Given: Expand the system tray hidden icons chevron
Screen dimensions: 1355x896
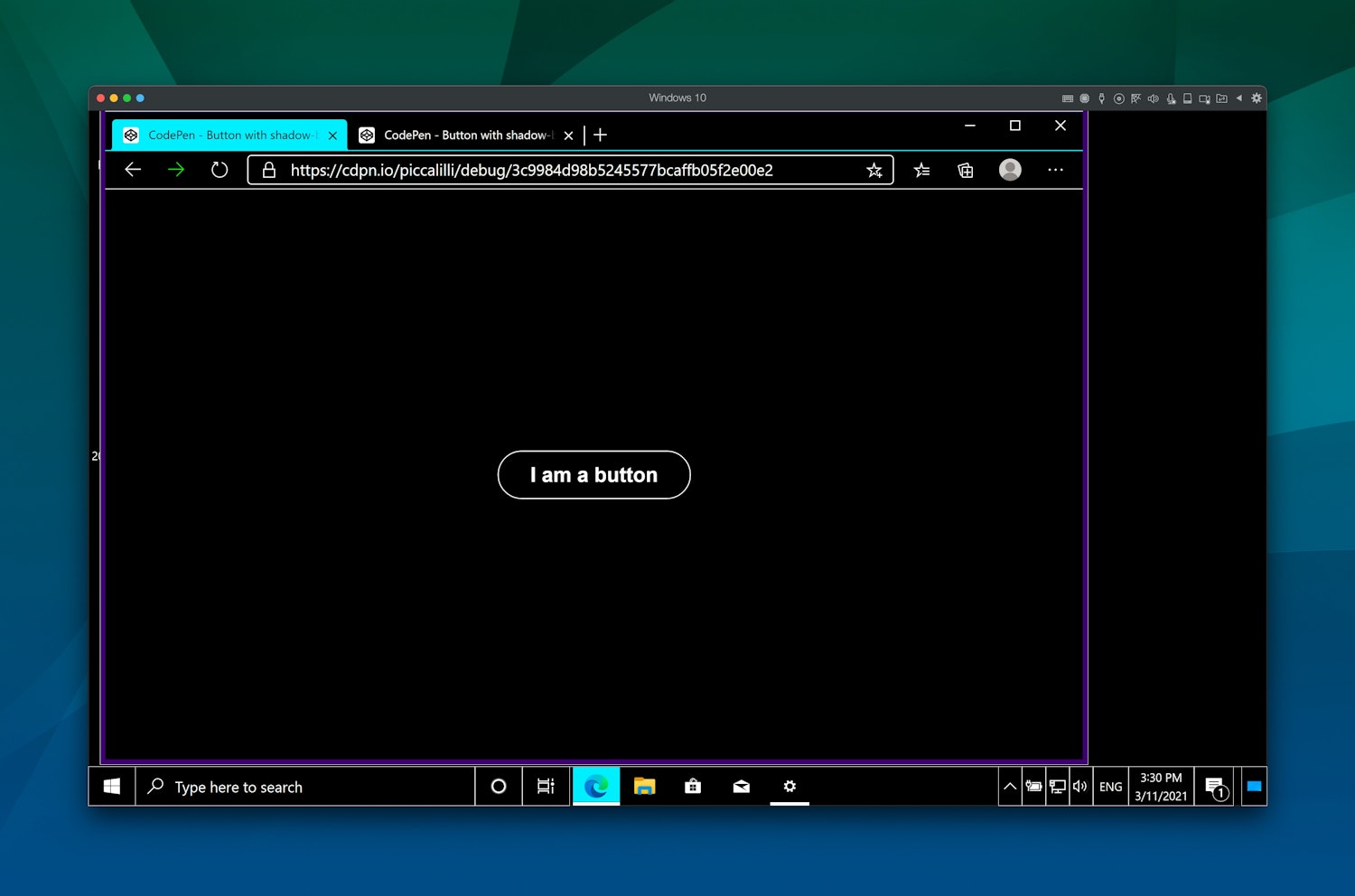Looking at the screenshot, I should [1010, 787].
